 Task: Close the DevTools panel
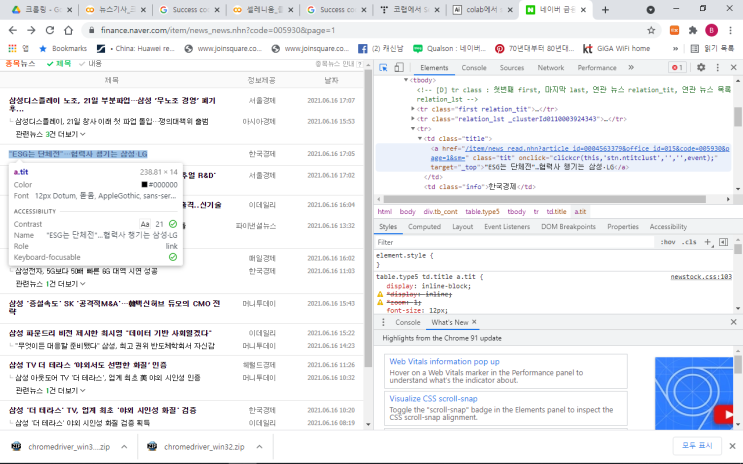coord(734,67)
